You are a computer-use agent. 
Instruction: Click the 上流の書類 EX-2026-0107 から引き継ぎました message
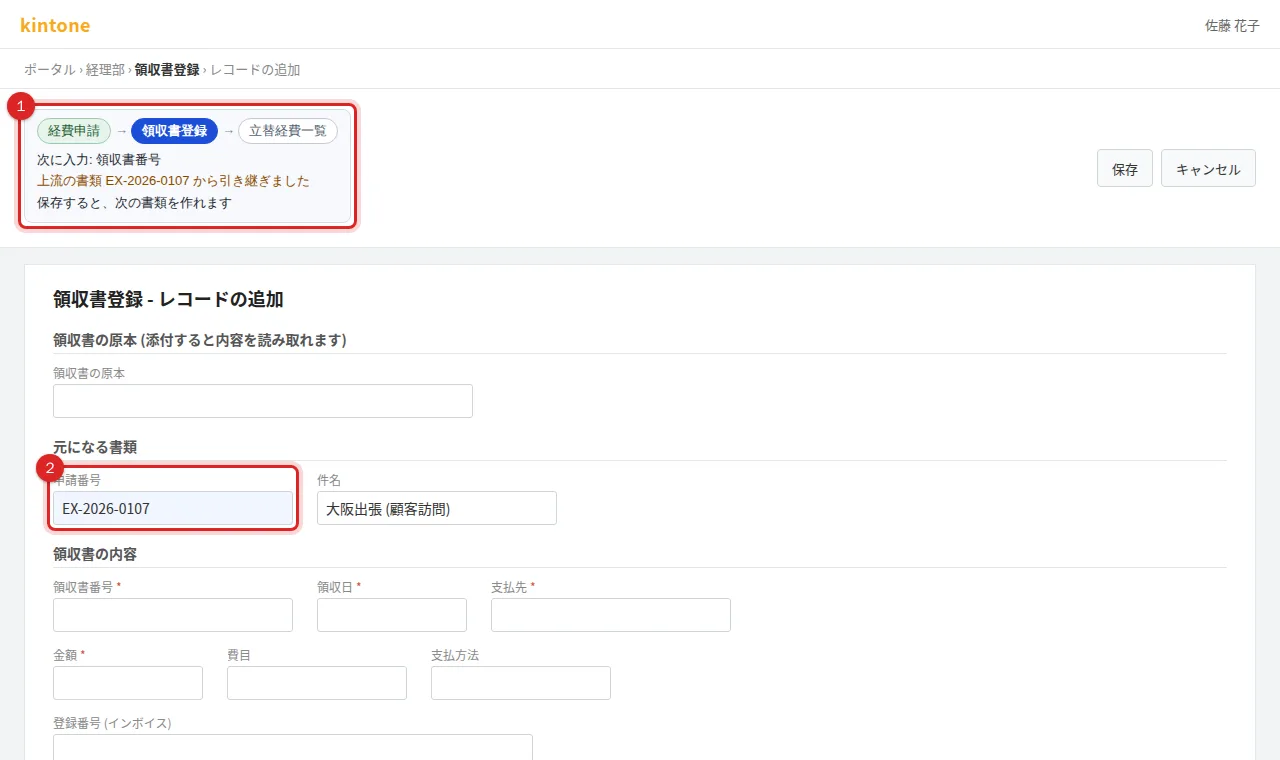(x=173, y=181)
